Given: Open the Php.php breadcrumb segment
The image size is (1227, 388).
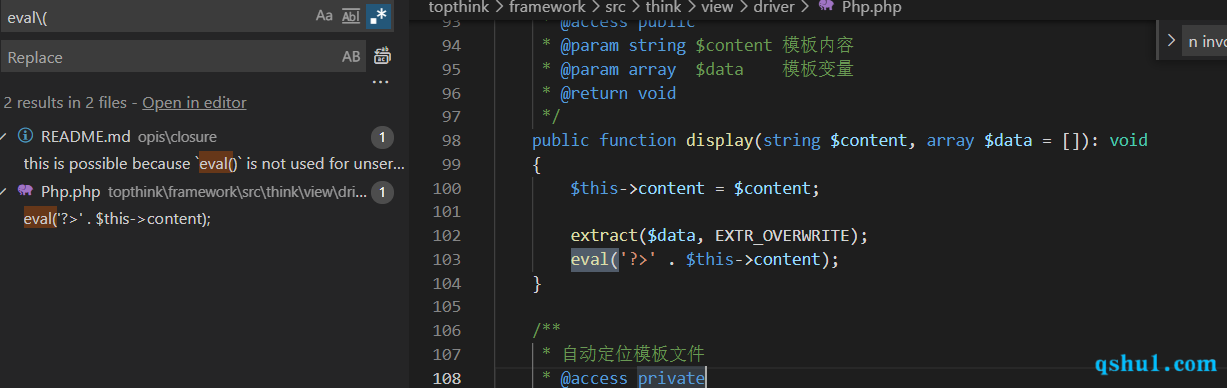Looking at the screenshot, I should click(x=872, y=7).
